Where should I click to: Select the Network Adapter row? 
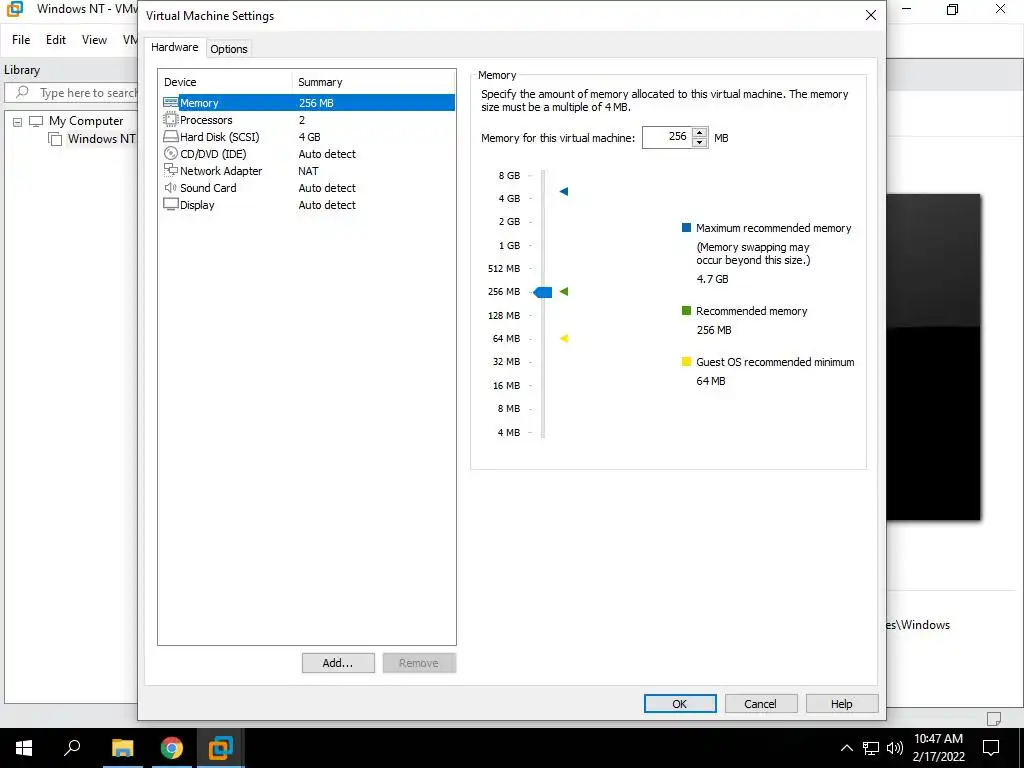point(308,170)
